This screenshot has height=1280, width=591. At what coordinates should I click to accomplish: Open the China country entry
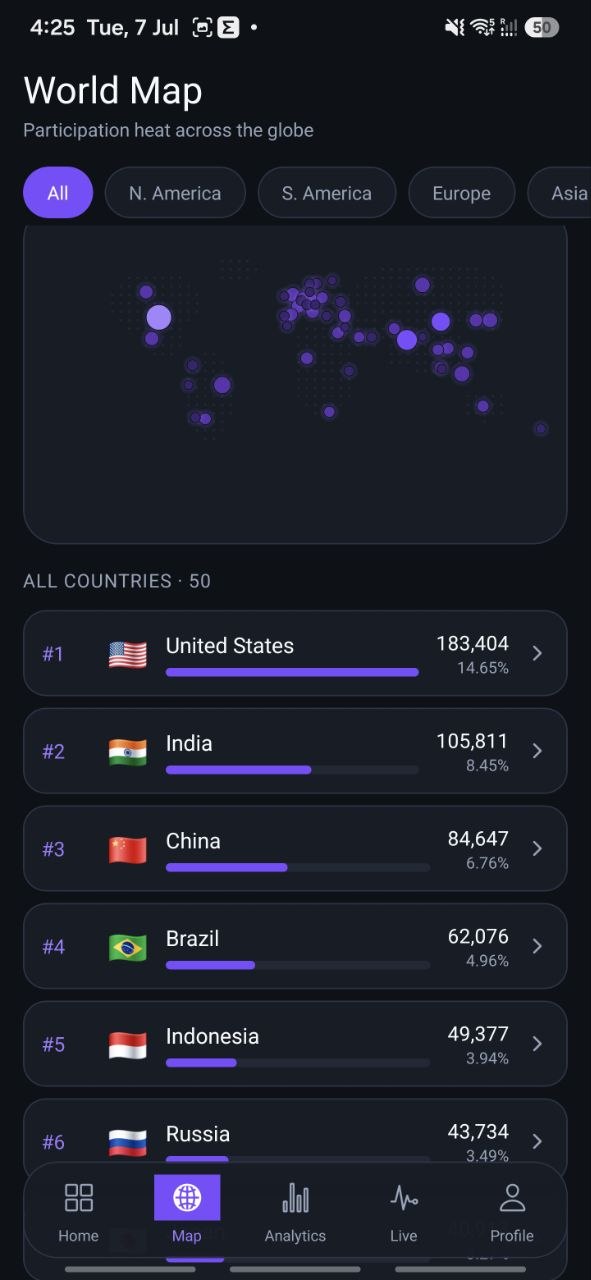tap(295, 849)
